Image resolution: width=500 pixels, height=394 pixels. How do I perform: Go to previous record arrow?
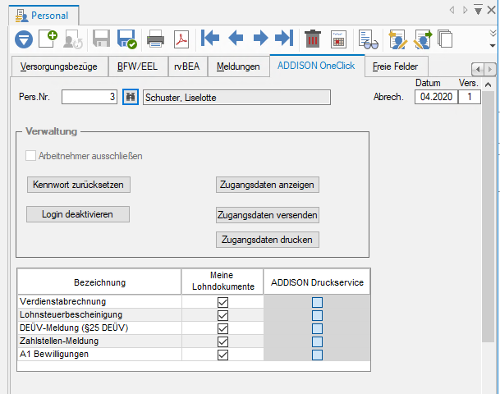pyautogui.click(x=236, y=38)
